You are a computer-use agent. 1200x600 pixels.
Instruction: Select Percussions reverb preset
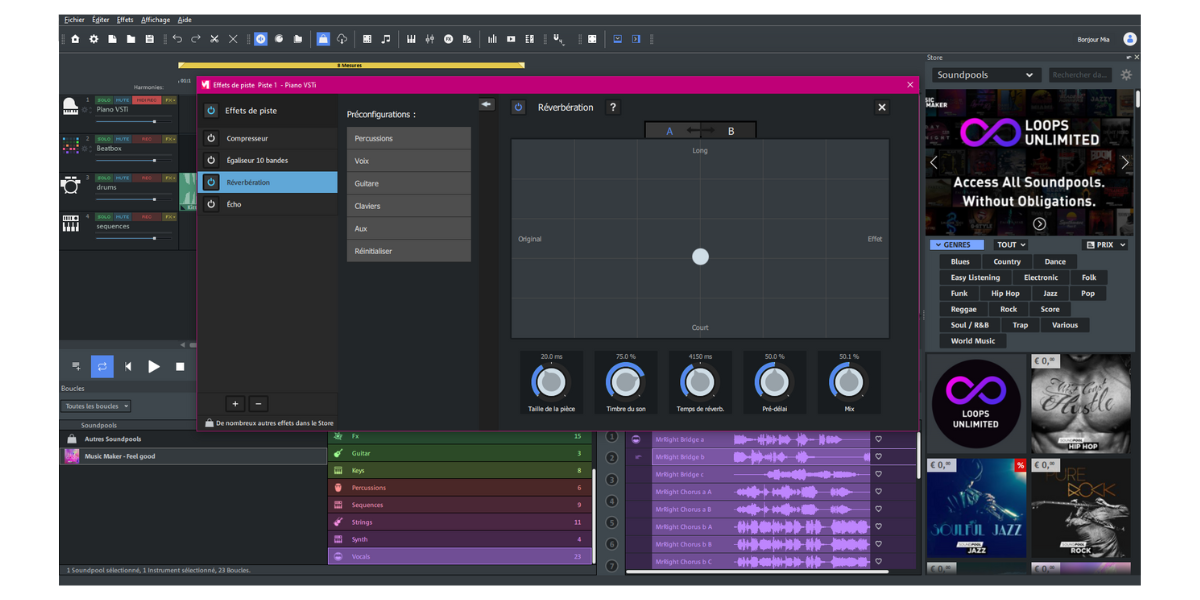(408, 138)
